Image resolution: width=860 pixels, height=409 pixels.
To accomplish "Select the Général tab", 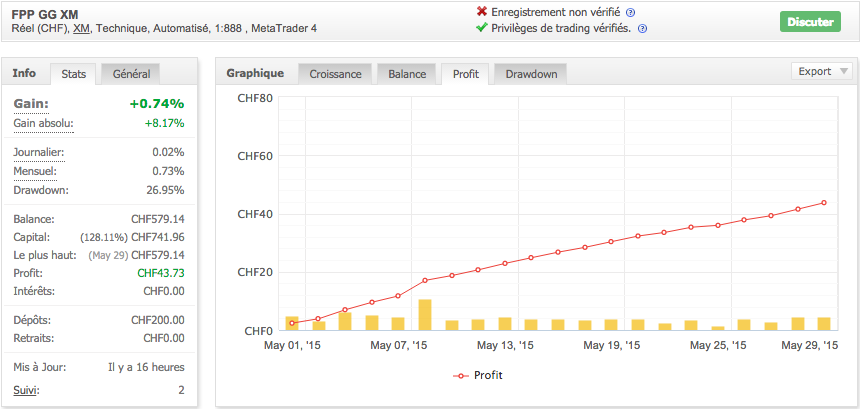I will 131,74.
